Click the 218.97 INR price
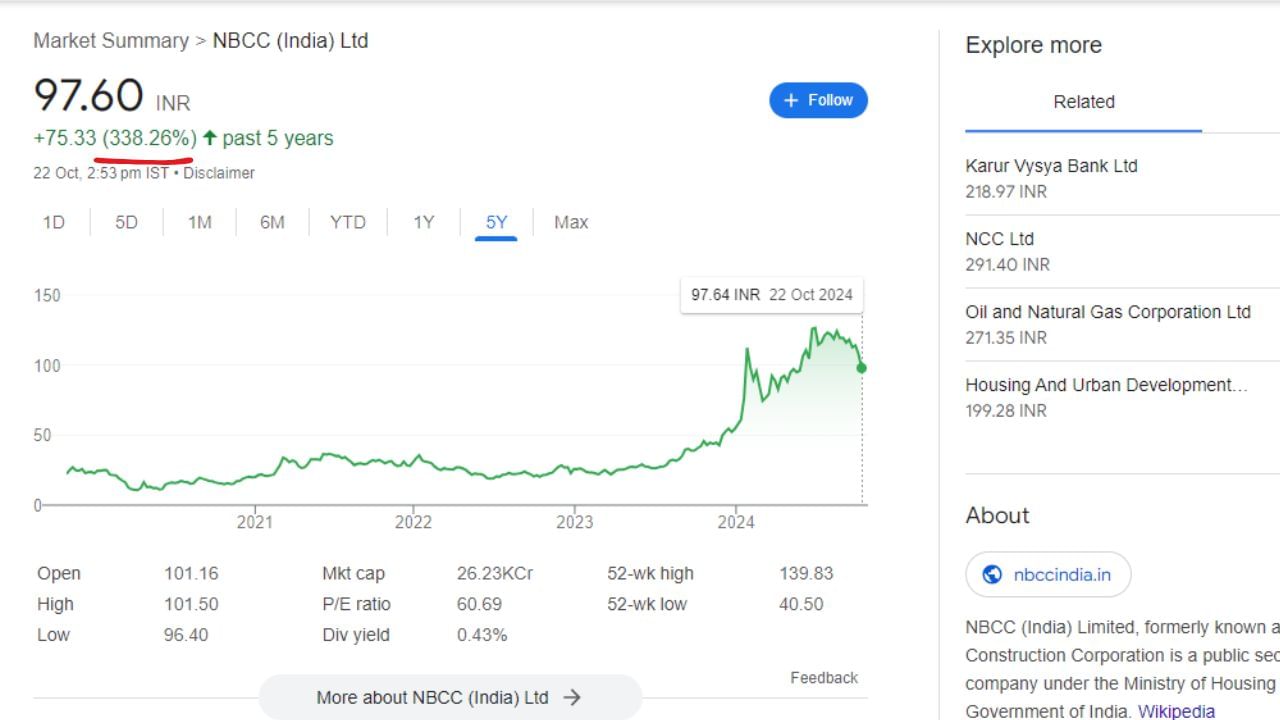This screenshot has width=1280, height=720. coord(1006,192)
